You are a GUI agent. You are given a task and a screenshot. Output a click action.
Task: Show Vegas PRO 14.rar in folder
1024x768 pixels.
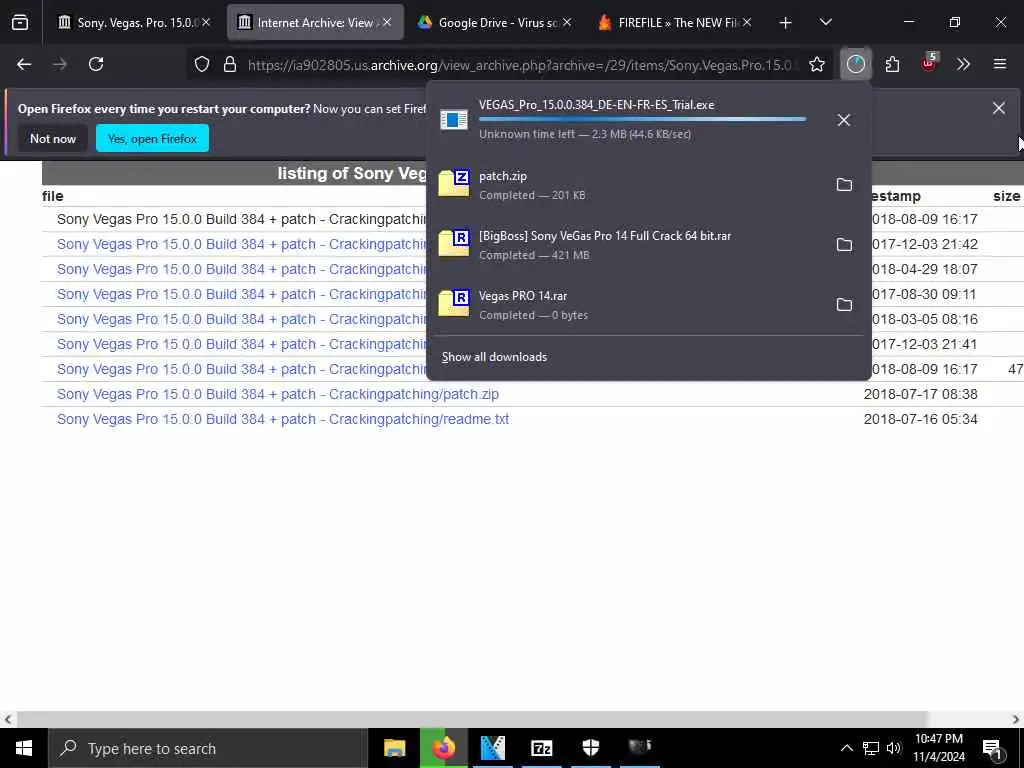pos(844,305)
